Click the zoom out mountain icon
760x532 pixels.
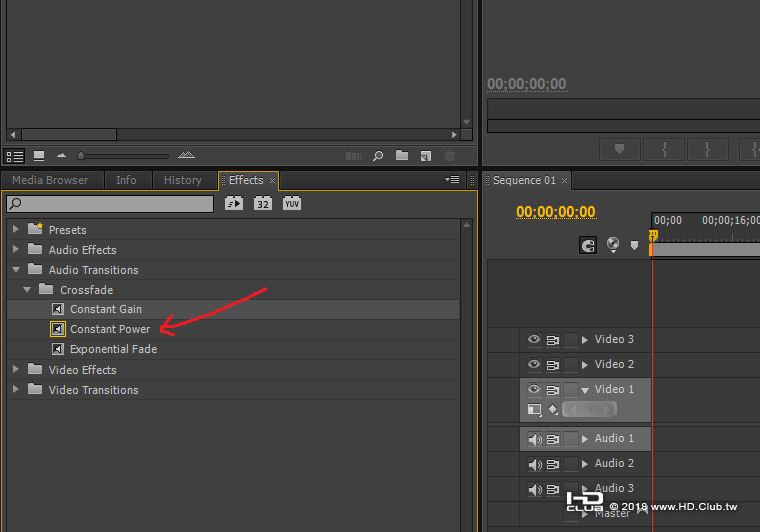click(x=61, y=156)
